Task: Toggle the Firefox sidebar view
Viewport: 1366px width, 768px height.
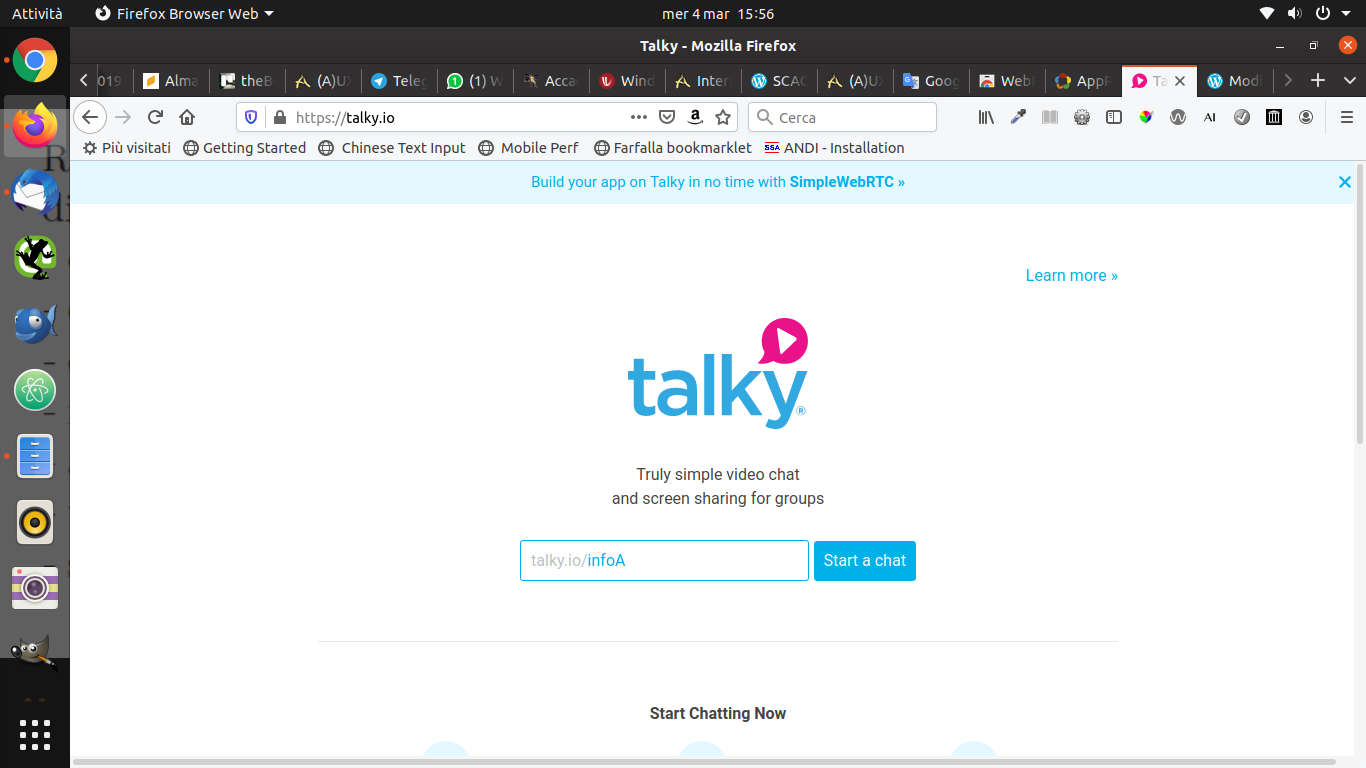Action: [1114, 117]
